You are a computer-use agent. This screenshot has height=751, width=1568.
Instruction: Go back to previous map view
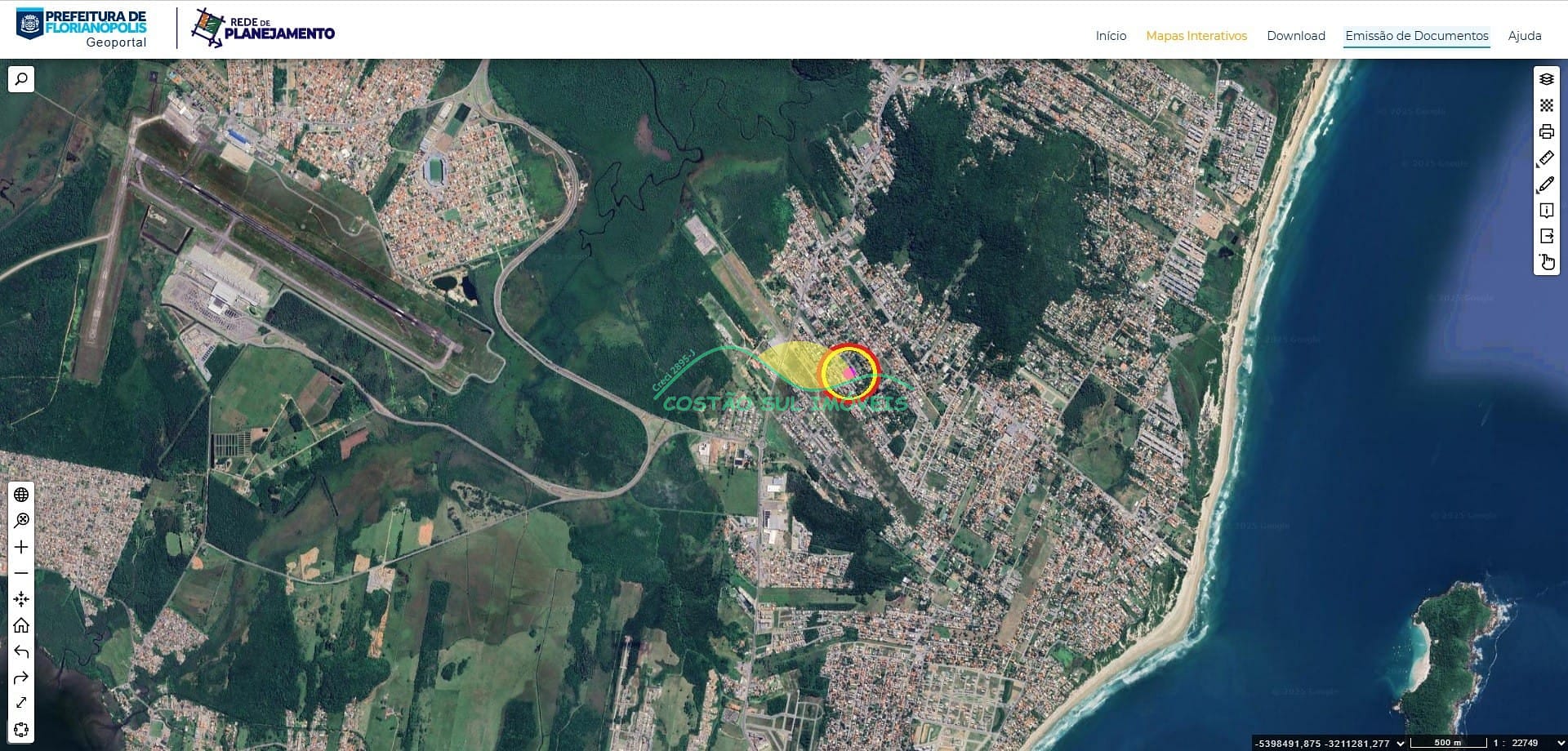21,651
